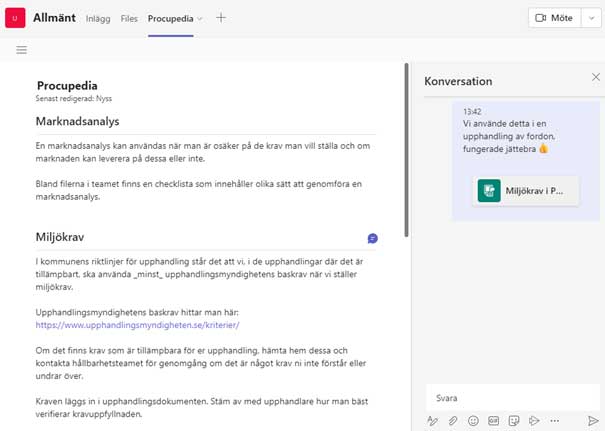
Task: Open the sticker picker
Action: (514, 421)
